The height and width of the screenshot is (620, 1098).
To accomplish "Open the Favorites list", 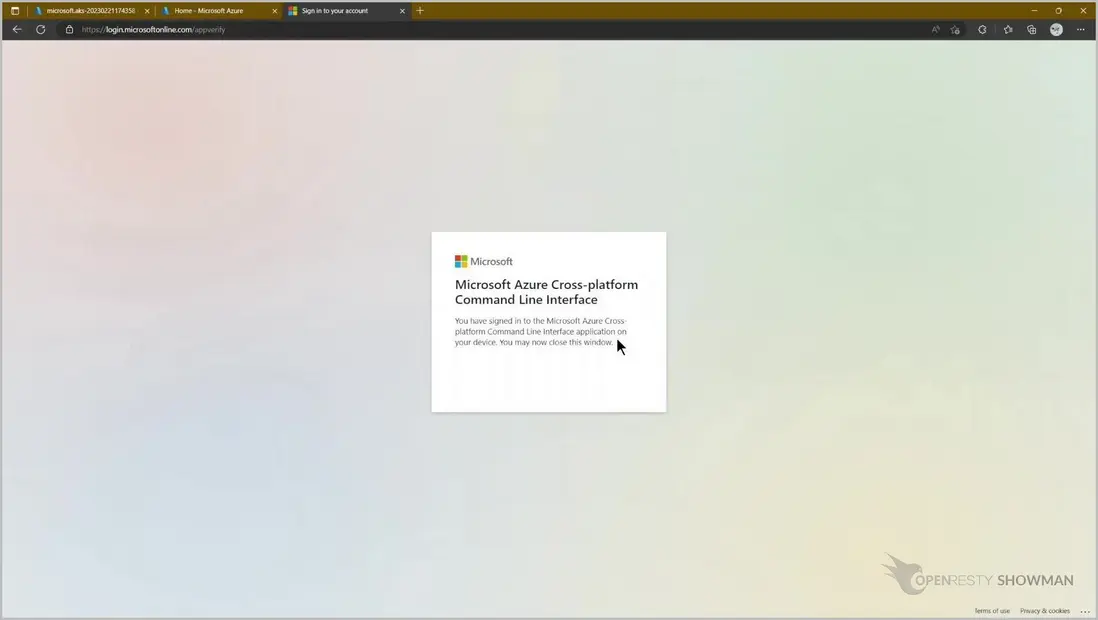I will click(1008, 29).
